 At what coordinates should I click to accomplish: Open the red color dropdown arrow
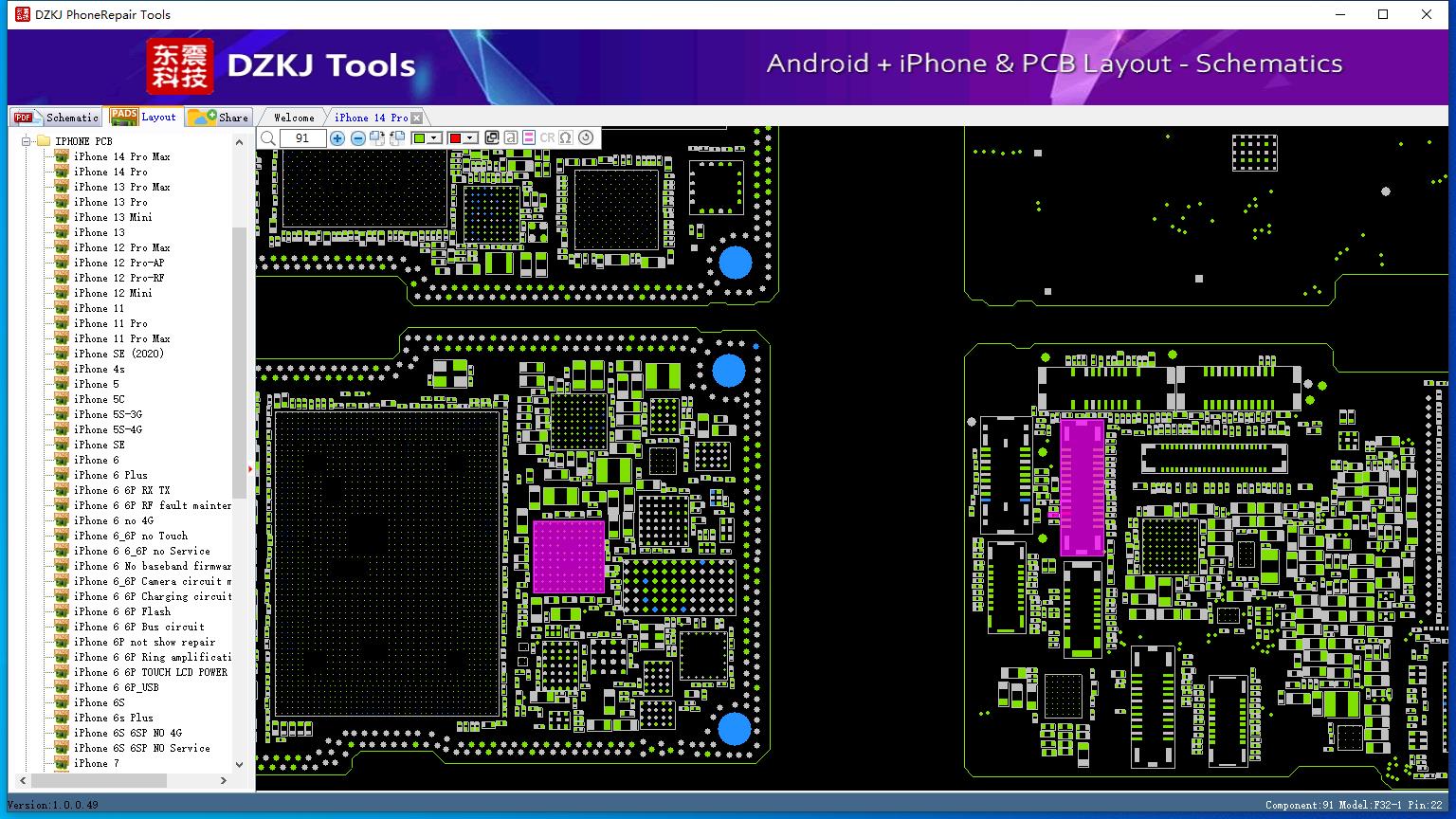tap(470, 138)
